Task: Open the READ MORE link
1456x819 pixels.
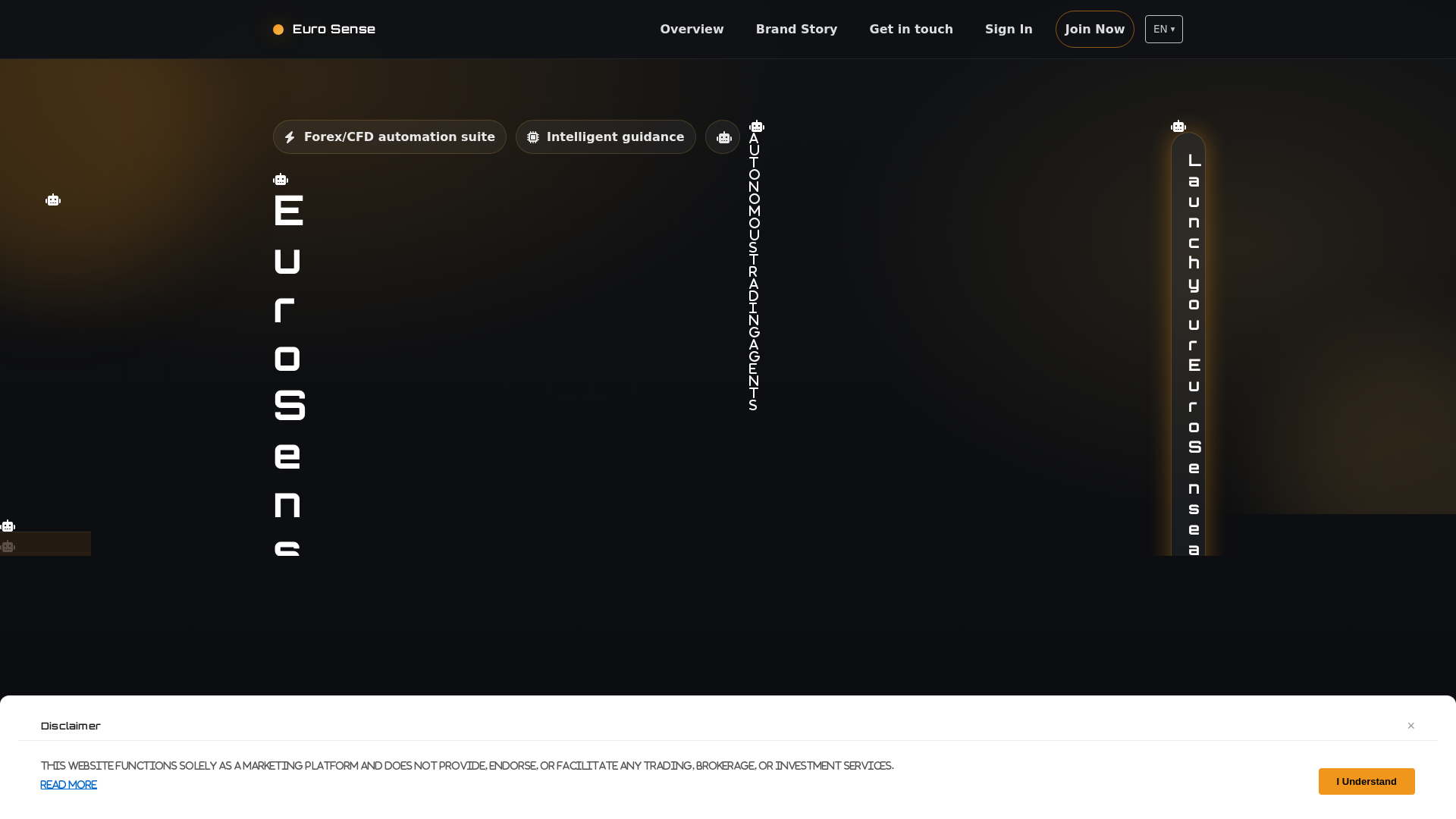Action: (68, 784)
